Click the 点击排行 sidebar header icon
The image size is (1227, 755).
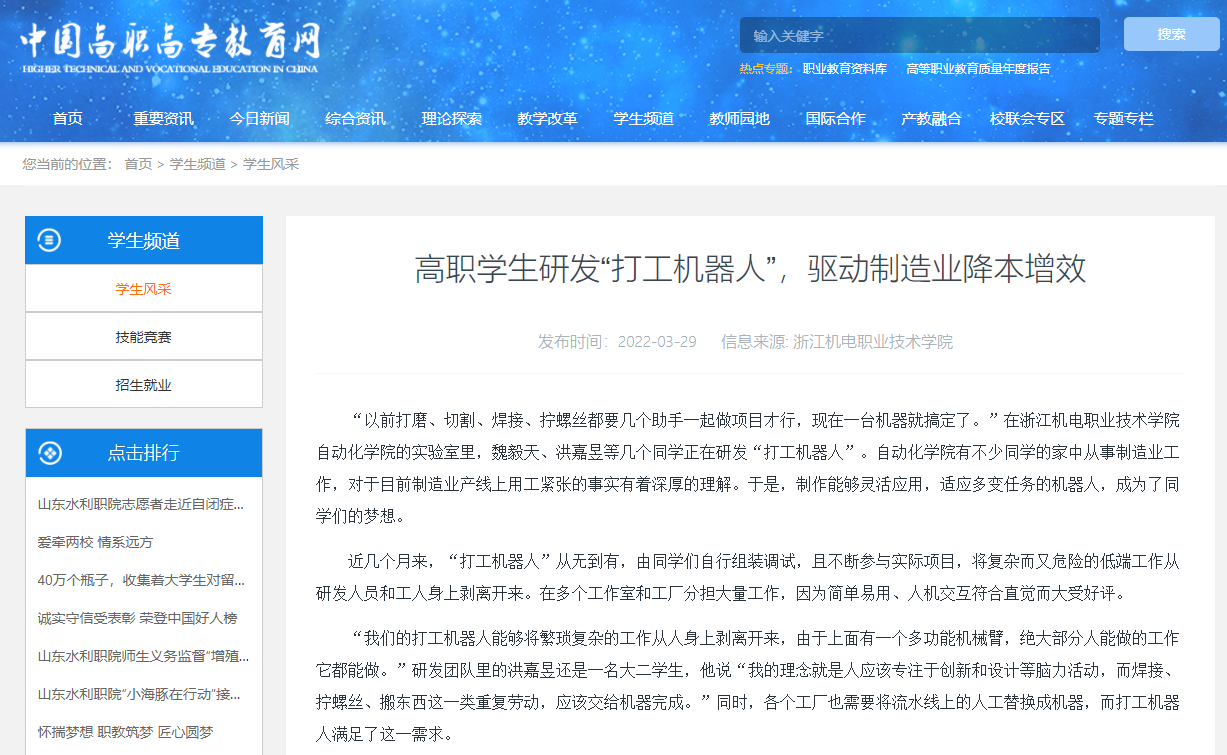click(x=49, y=453)
